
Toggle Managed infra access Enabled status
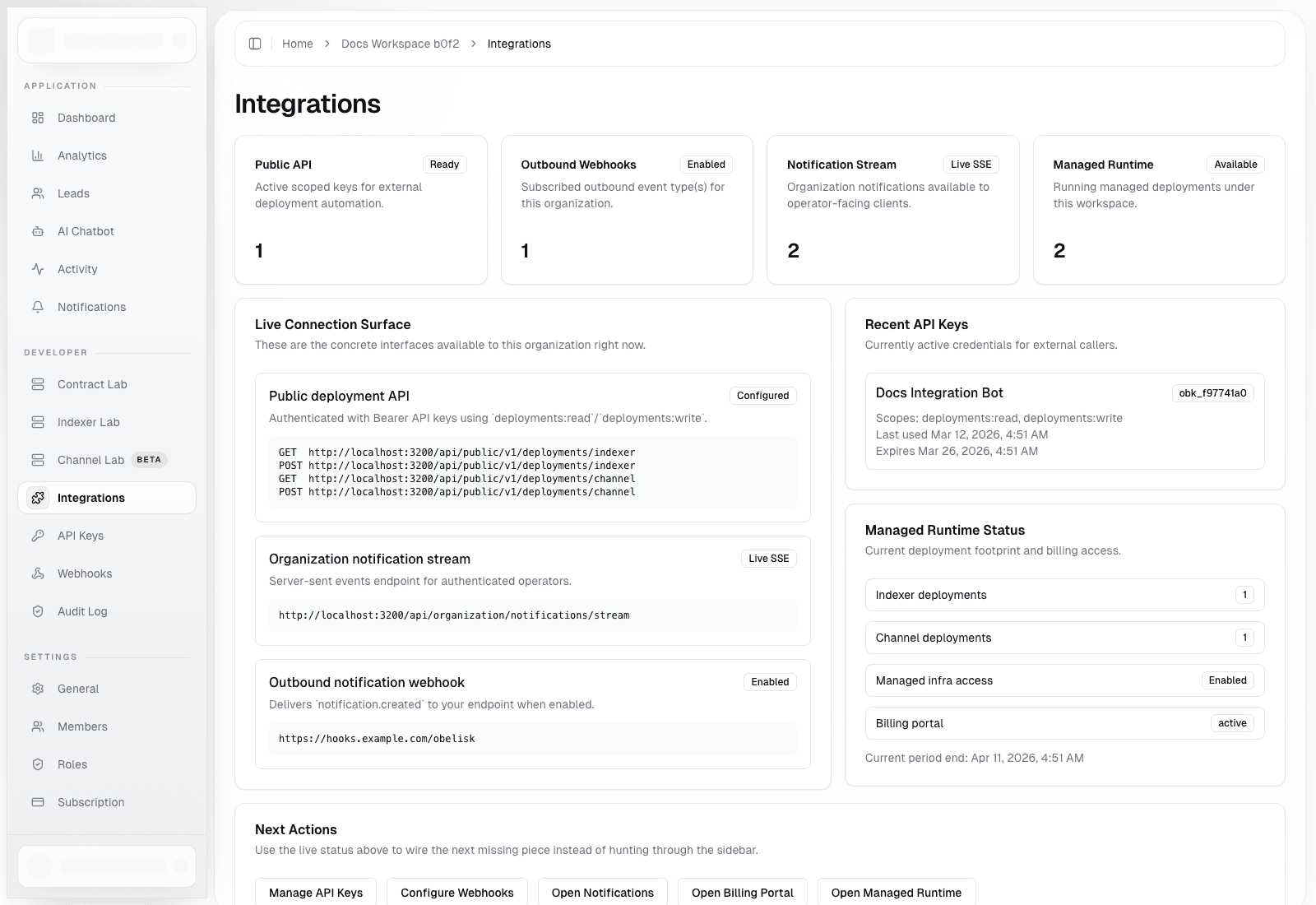click(1228, 680)
